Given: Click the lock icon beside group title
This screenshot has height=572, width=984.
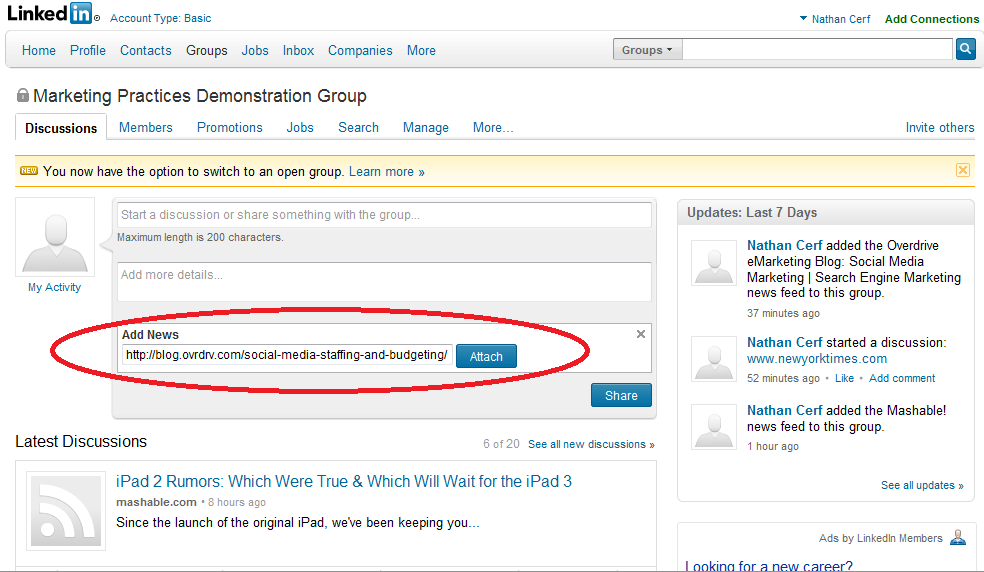Looking at the screenshot, I should pos(23,95).
